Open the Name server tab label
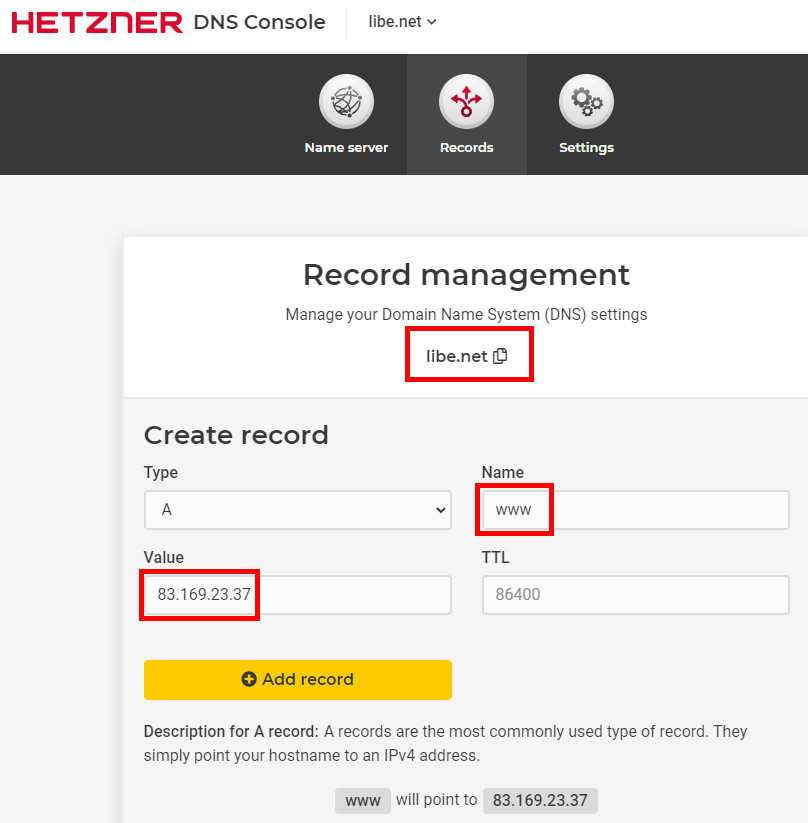The width and height of the screenshot is (808, 823). pyautogui.click(x=346, y=148)
